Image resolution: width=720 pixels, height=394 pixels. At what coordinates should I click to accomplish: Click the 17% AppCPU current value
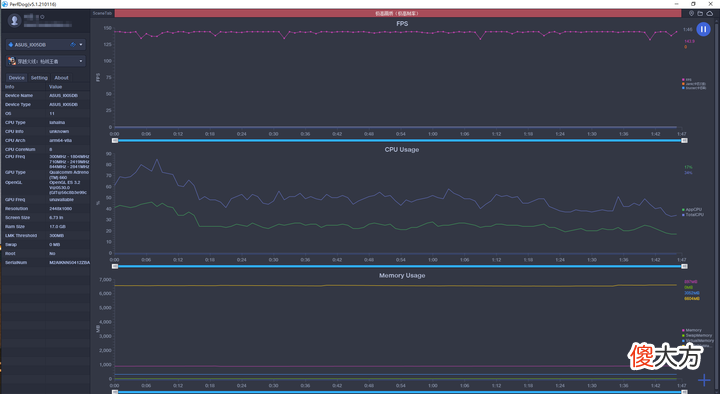pyautogui.click(x=688, y=167)
